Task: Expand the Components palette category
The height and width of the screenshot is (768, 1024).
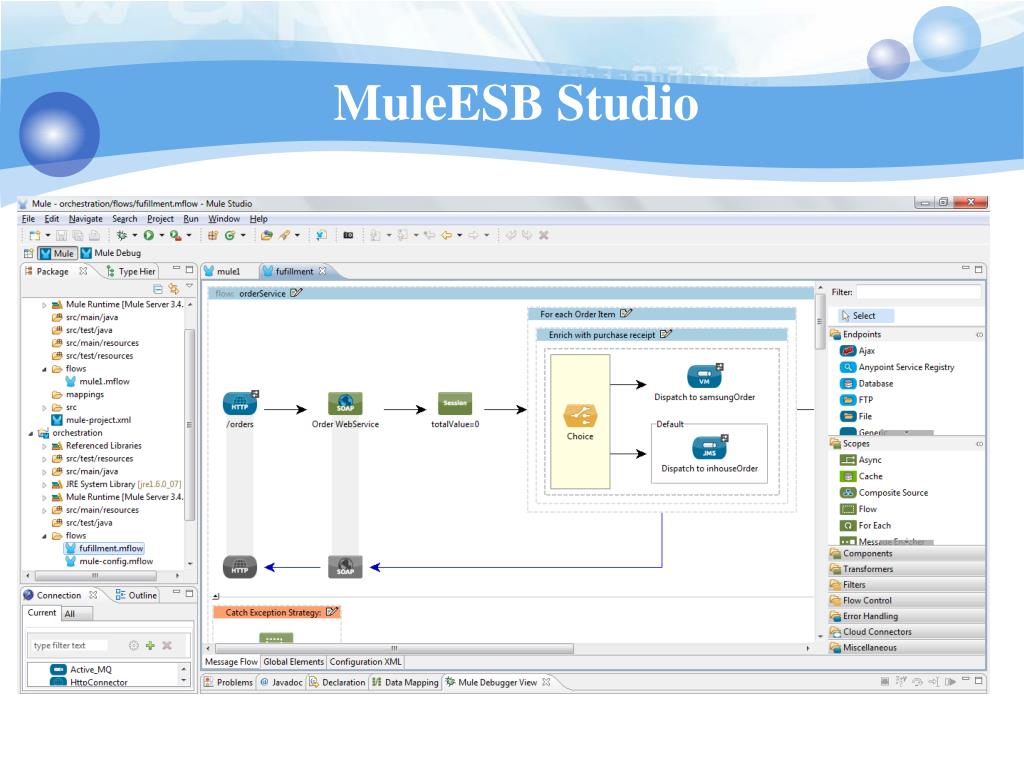Action: 907,553
